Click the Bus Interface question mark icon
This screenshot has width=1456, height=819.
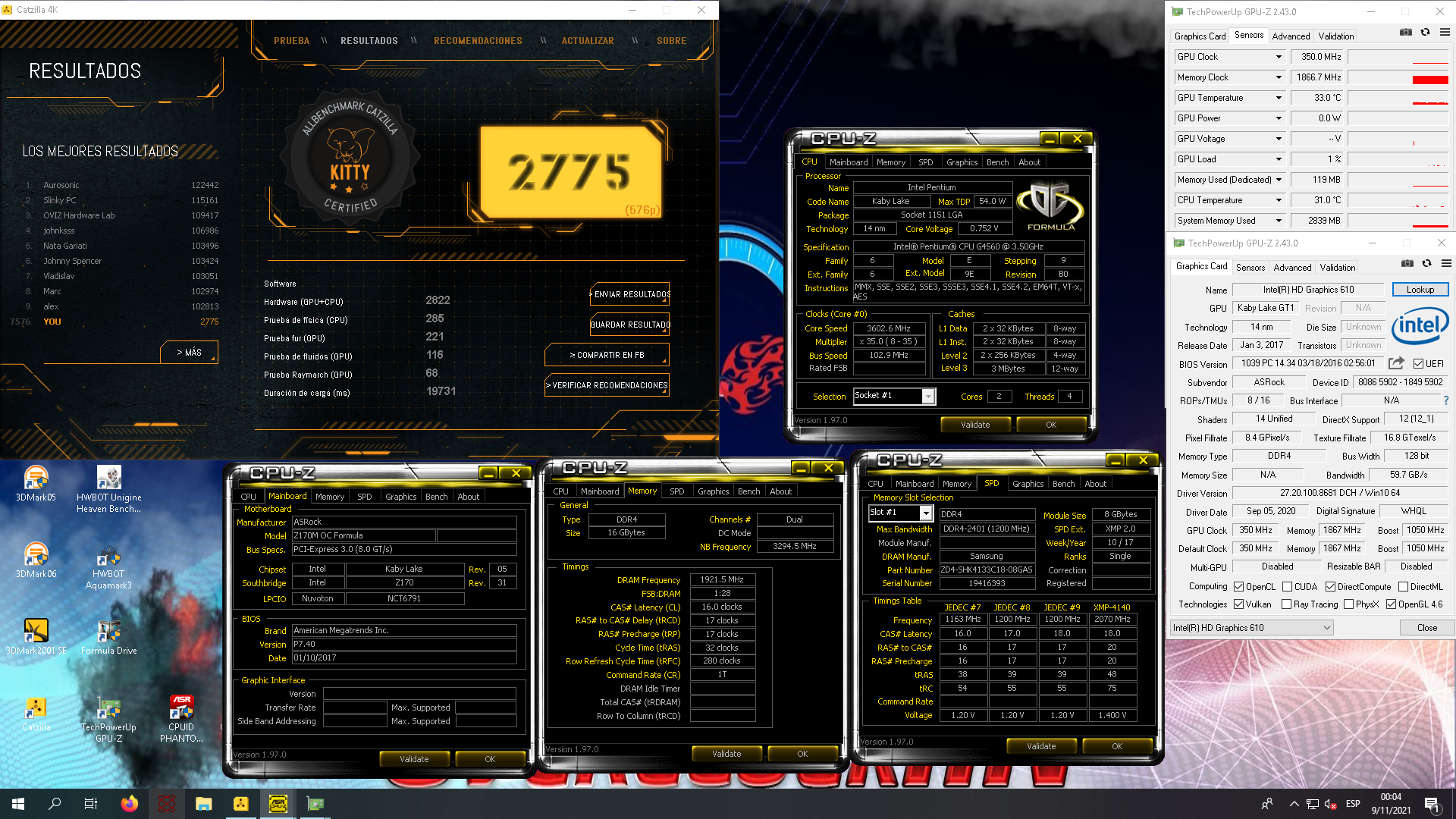click(x=1446, y=400)
